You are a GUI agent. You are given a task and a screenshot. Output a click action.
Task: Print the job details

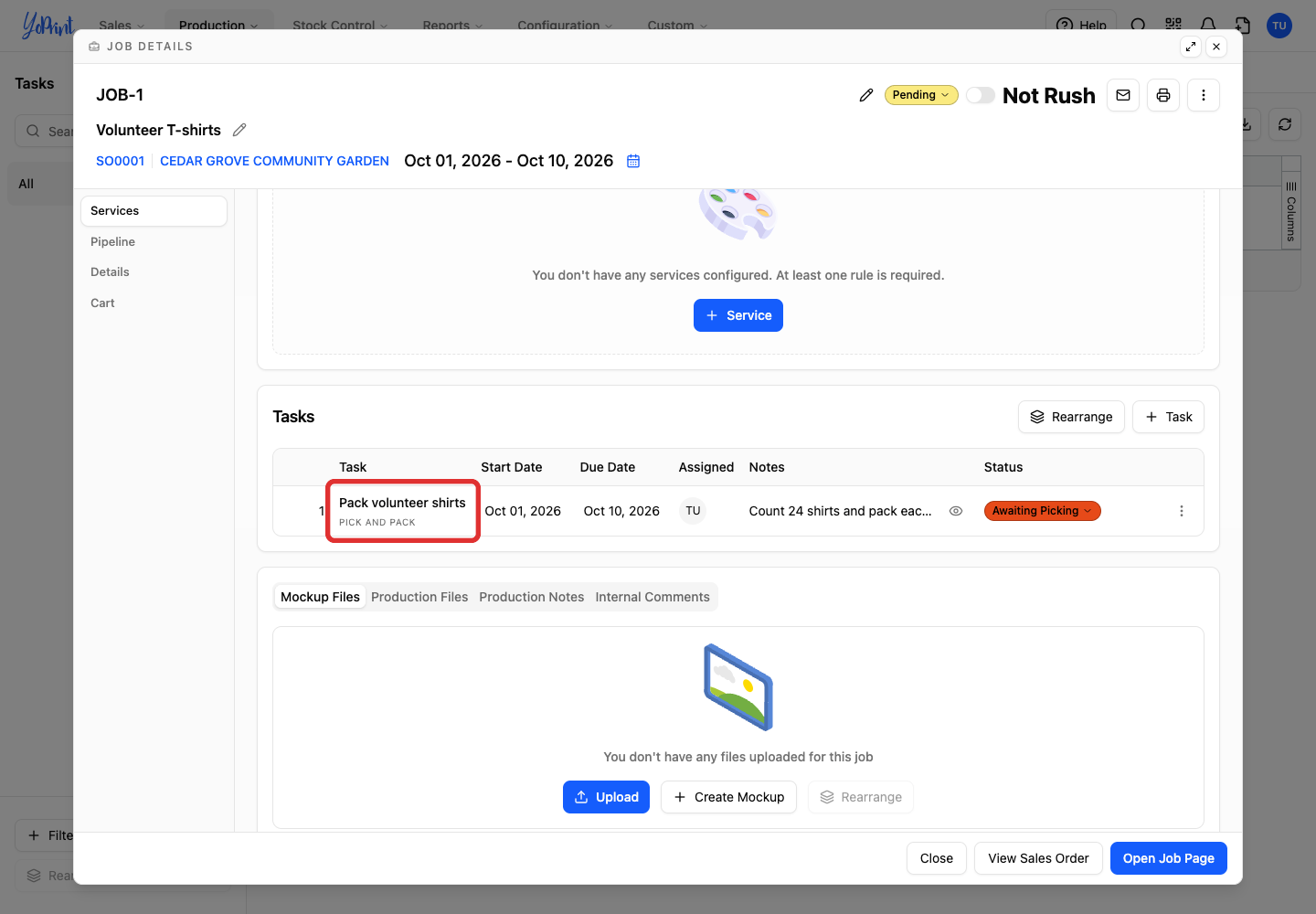1163,95
